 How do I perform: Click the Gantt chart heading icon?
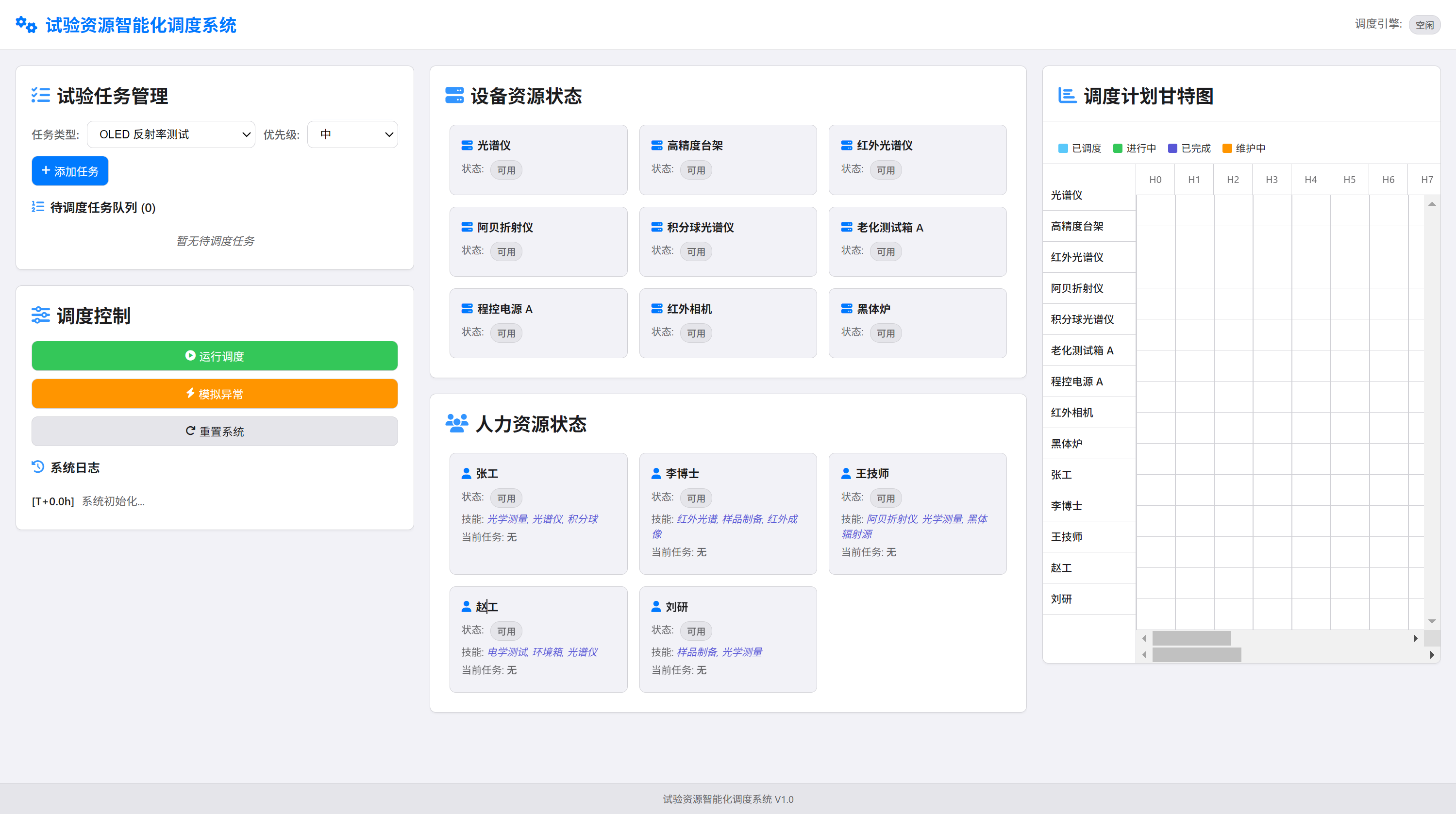coord(1067,96)
